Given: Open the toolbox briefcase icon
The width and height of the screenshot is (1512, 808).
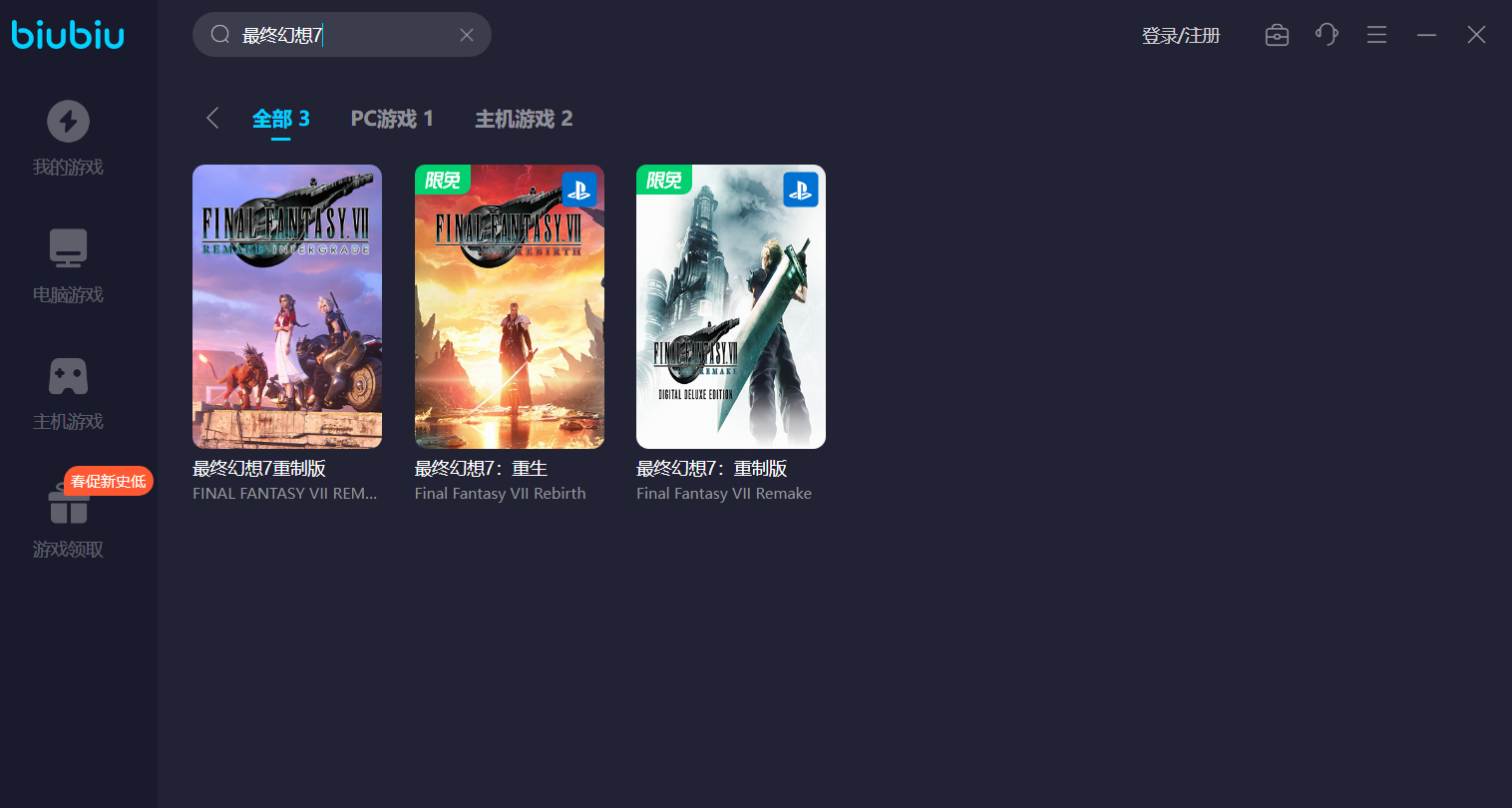Looking at the screenshot, I should tap(1277, 35).
